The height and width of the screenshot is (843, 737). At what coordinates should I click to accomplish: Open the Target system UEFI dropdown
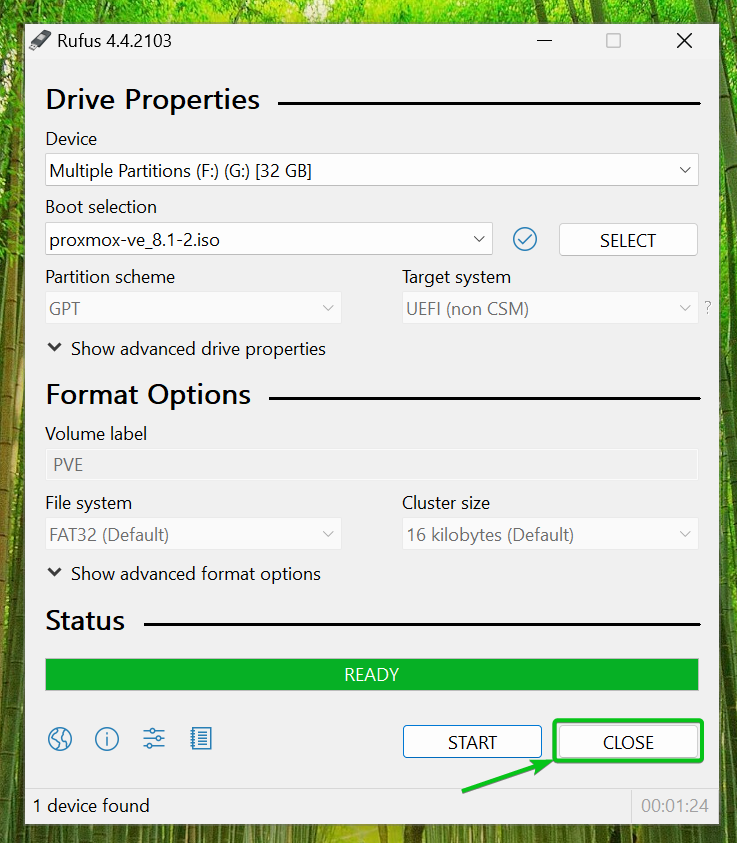550,308
